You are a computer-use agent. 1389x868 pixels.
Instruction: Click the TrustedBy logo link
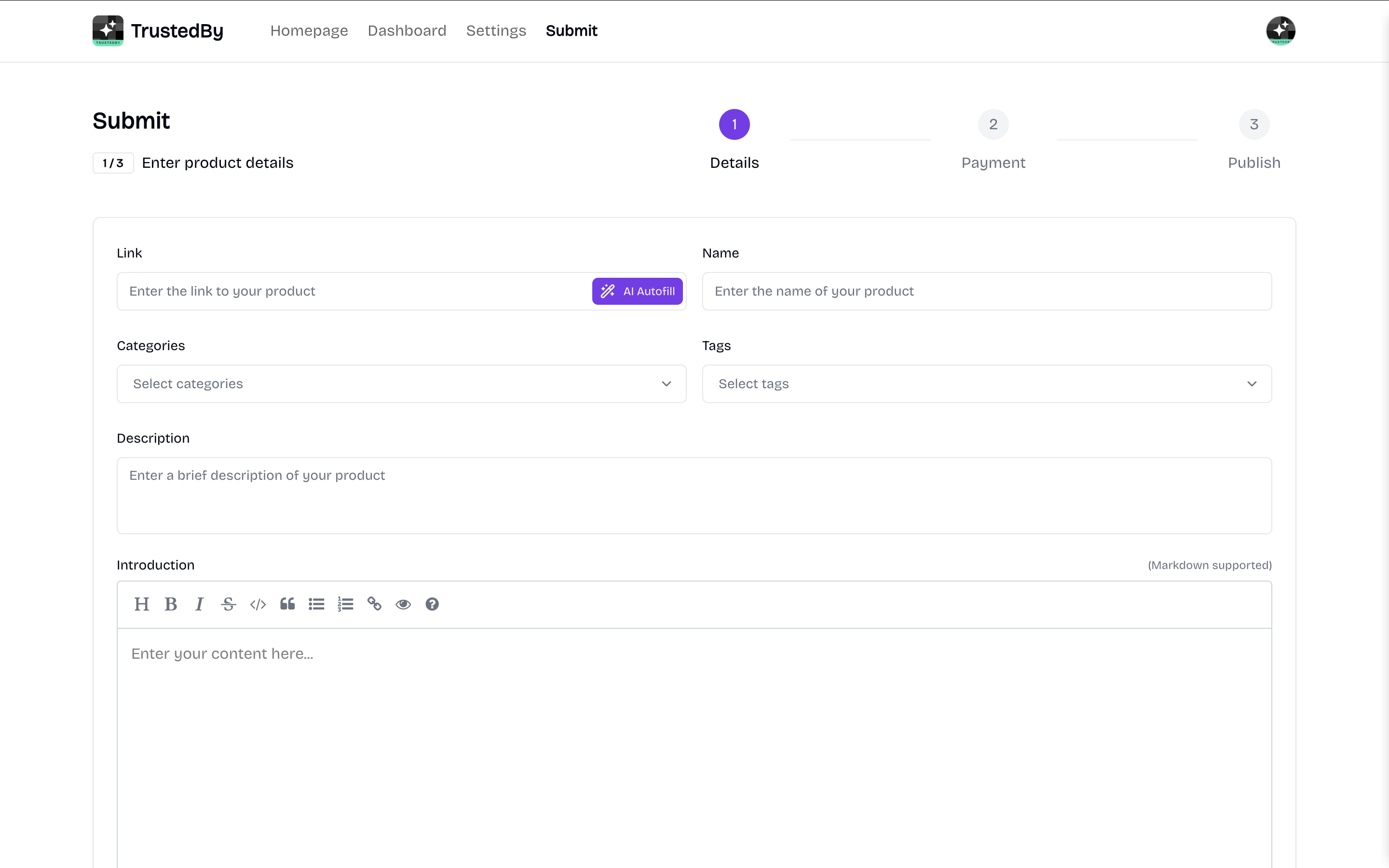click(158, 30)
